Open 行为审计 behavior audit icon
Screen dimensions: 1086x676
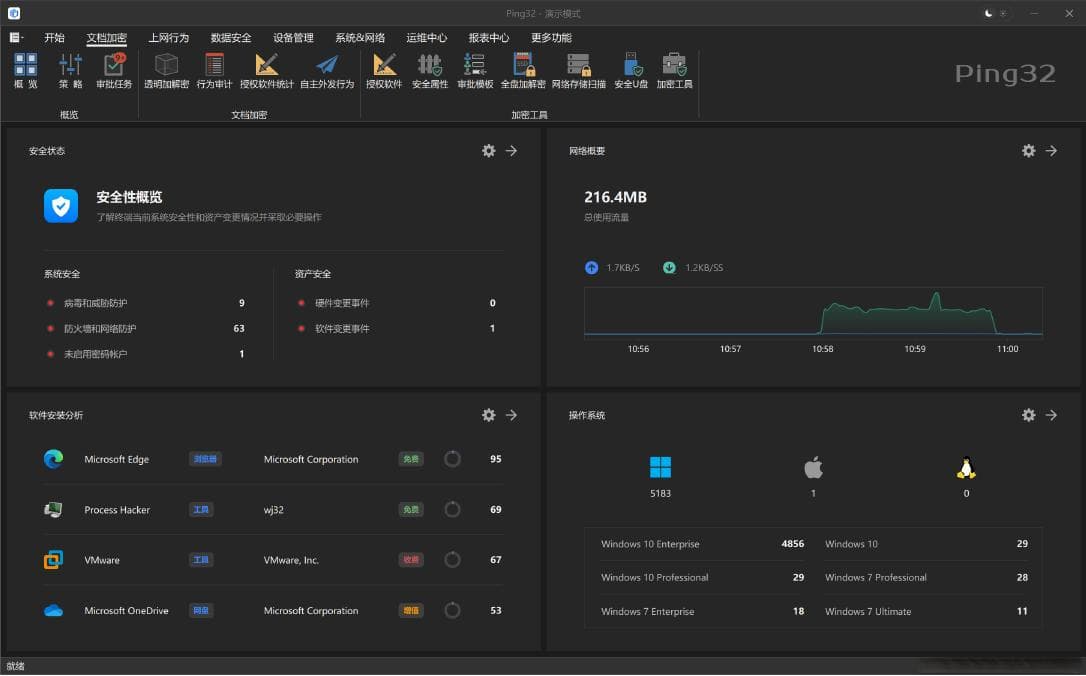pyautogui.click(x=214, y=71)
